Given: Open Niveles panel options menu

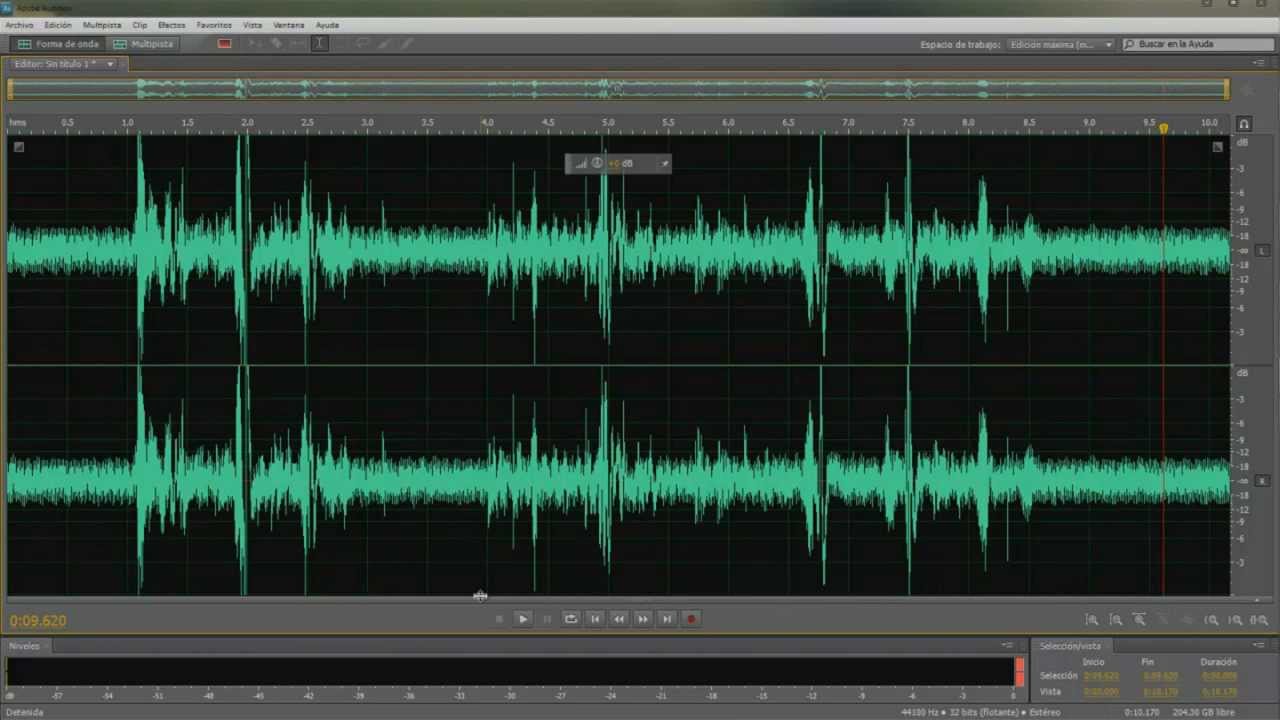Looking at the screenshot, I should pos(1008,646).
